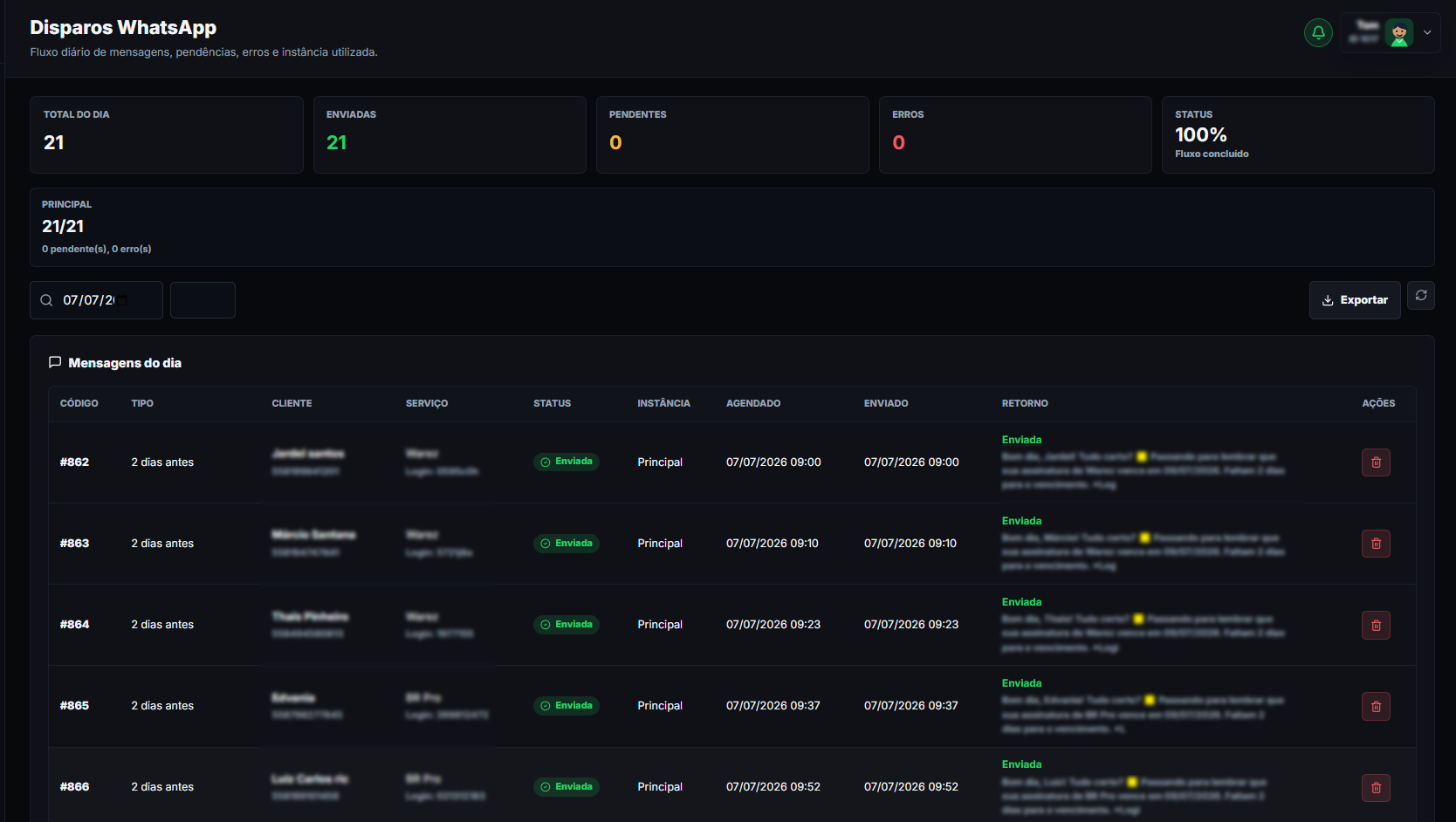Edit the 07/07 date field
The image size is (1456, 822).
tap(96, 300)
